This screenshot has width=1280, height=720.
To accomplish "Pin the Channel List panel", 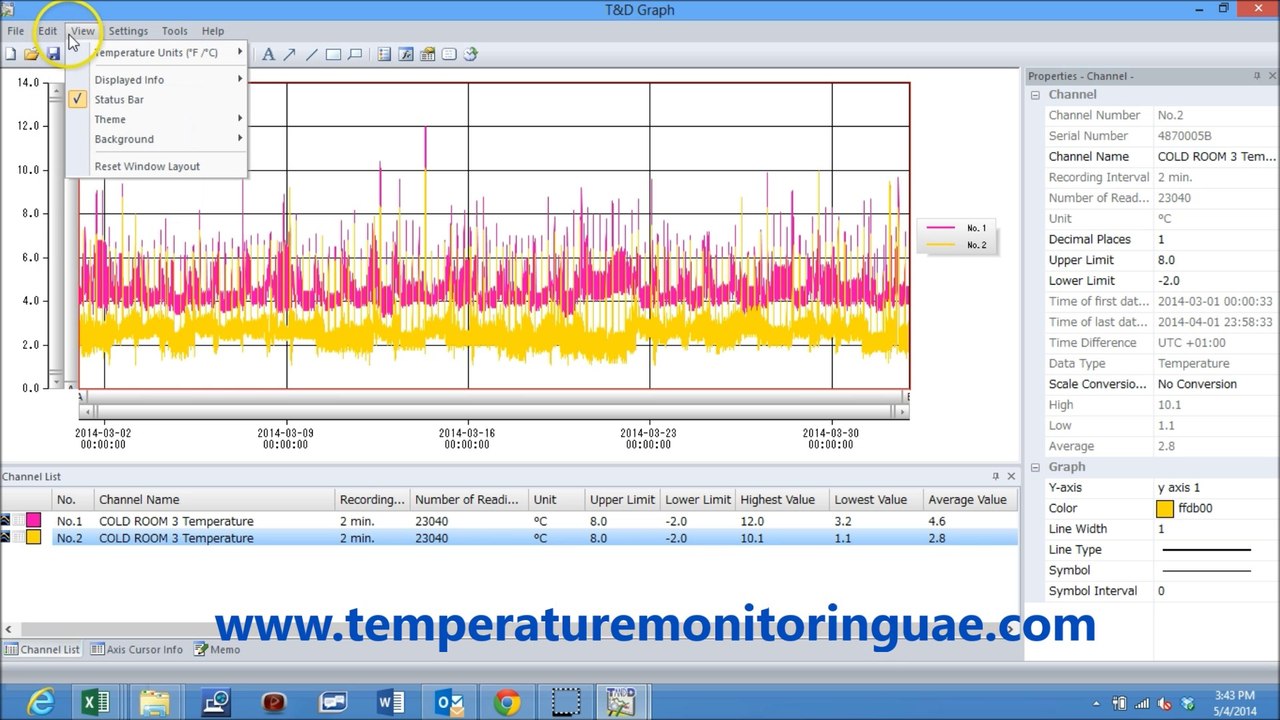I will [995, 476].
